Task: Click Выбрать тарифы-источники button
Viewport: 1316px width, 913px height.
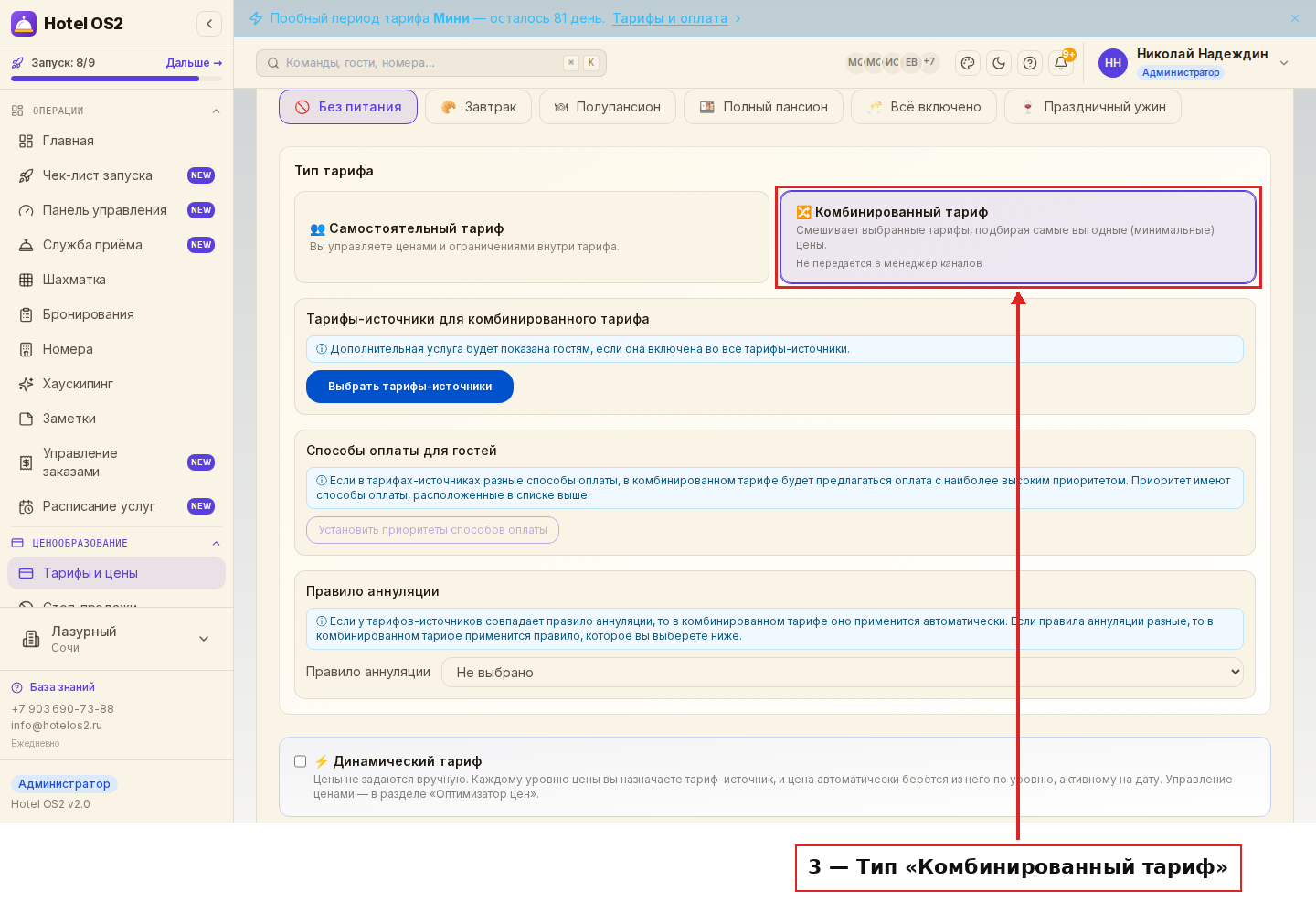Action: point(409,387)
